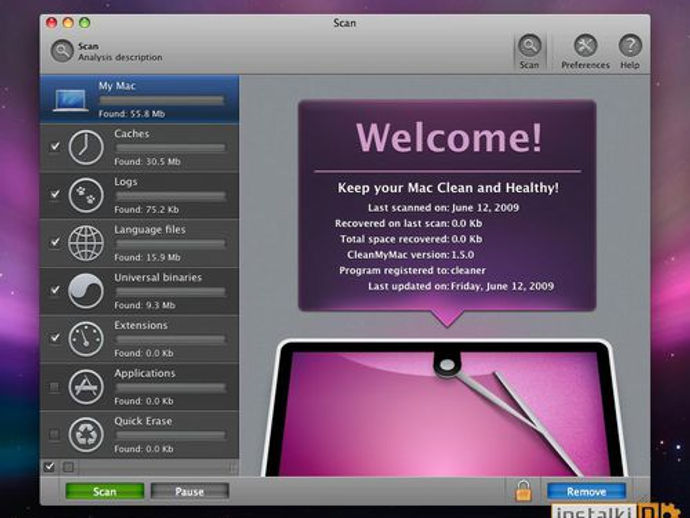Select the Quick Erase category label
The width and height of the screenshot is (690, 518).
tap(143, 421)
